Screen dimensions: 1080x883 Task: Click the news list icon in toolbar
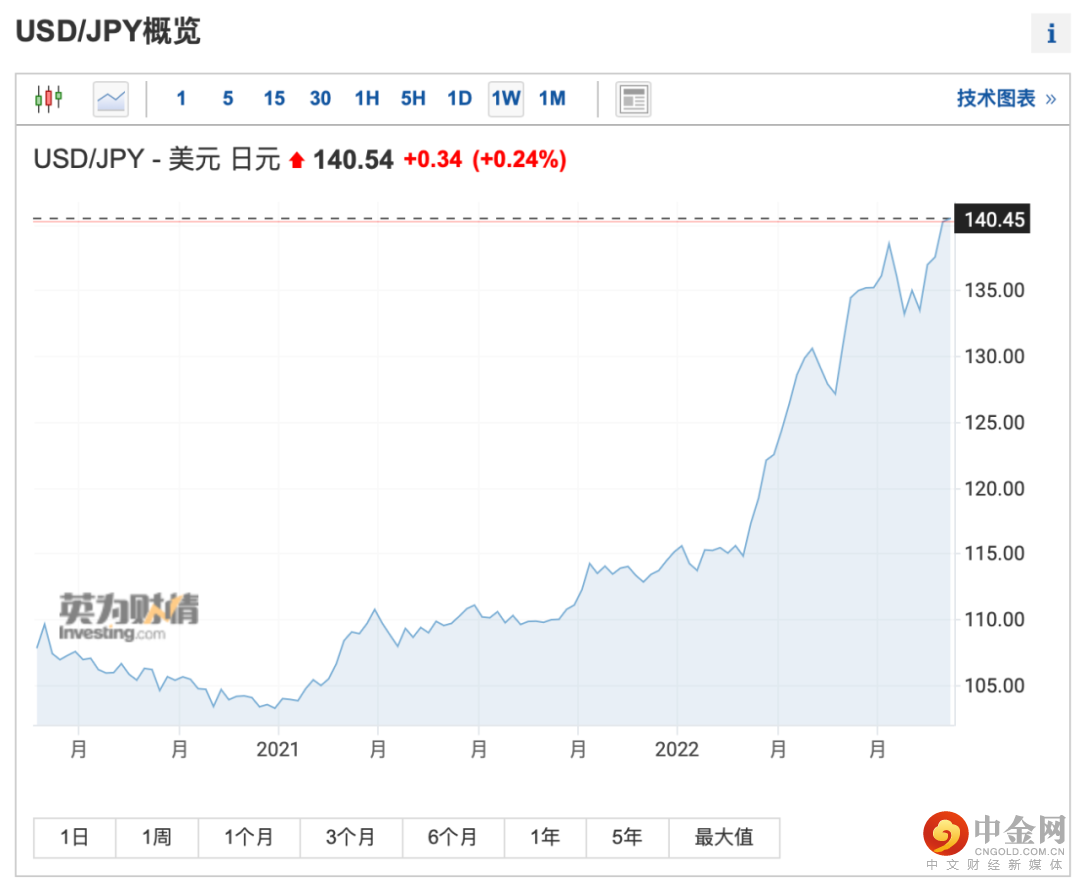633,98
